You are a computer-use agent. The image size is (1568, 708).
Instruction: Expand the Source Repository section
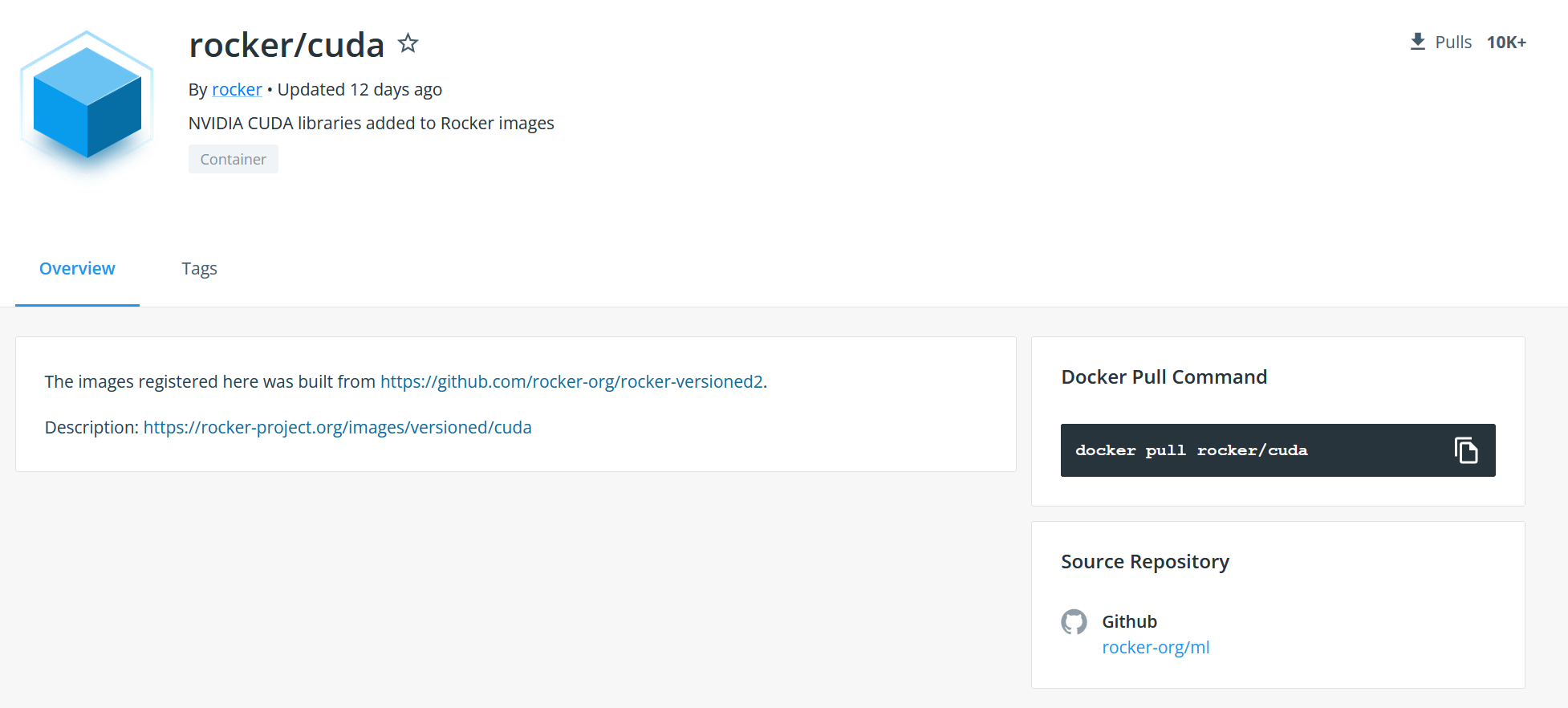pos(1145,561)
